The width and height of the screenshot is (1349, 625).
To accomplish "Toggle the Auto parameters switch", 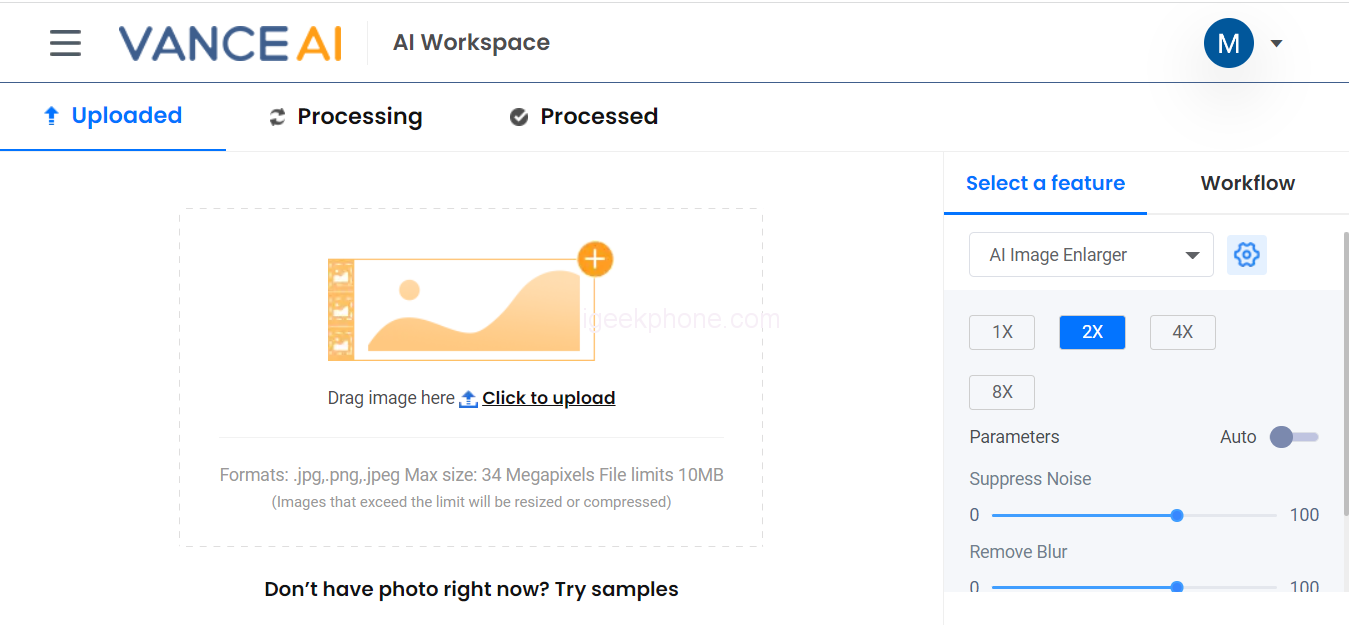I will coord(1293,437).
